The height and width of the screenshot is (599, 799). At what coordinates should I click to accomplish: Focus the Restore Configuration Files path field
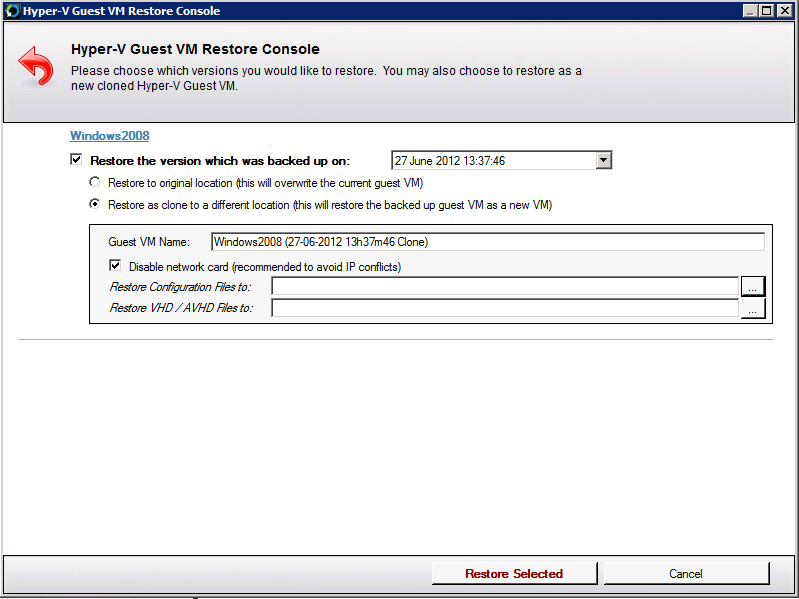[x=504, y=286]
